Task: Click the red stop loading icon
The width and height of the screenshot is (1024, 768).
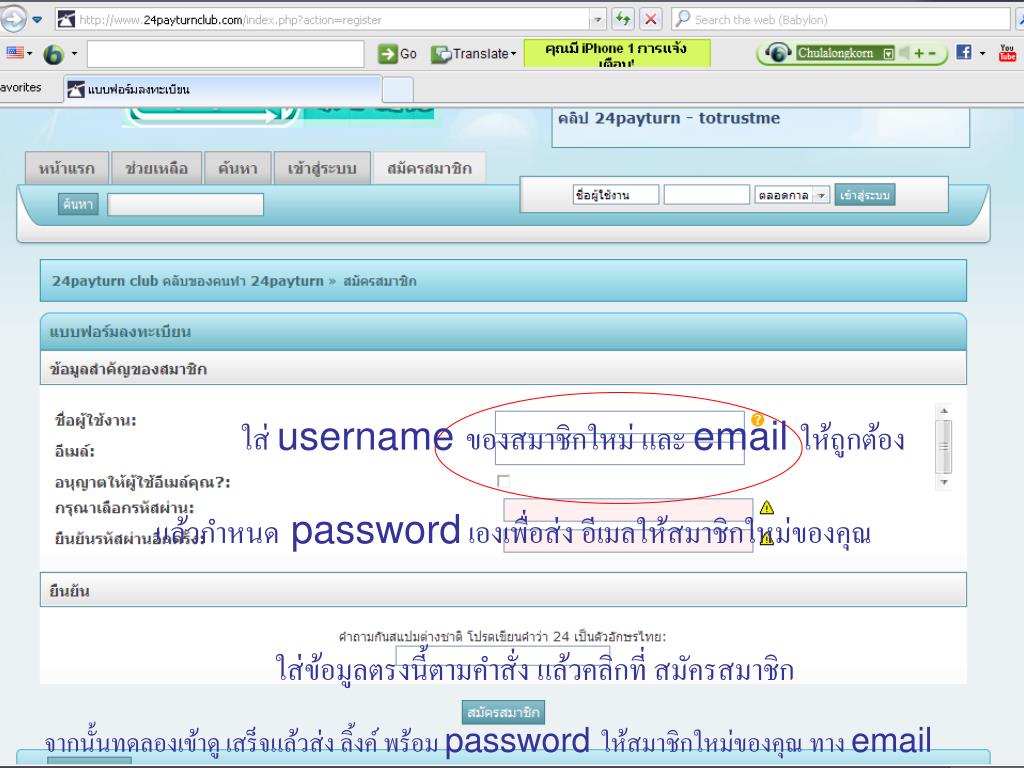Action: pyautogui.click(x=650, y=19)
